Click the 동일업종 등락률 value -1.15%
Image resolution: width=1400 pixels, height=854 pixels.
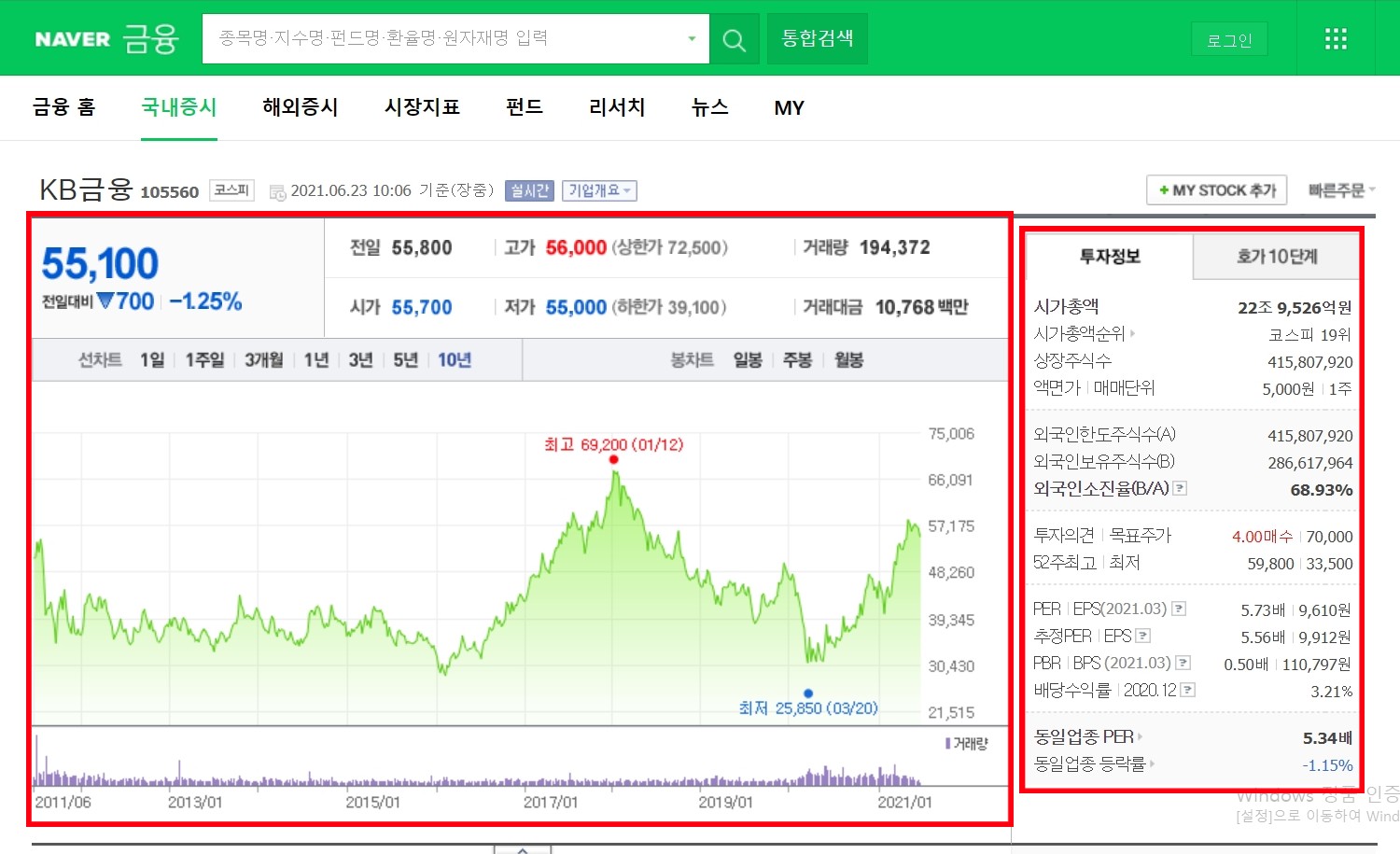1327,765
